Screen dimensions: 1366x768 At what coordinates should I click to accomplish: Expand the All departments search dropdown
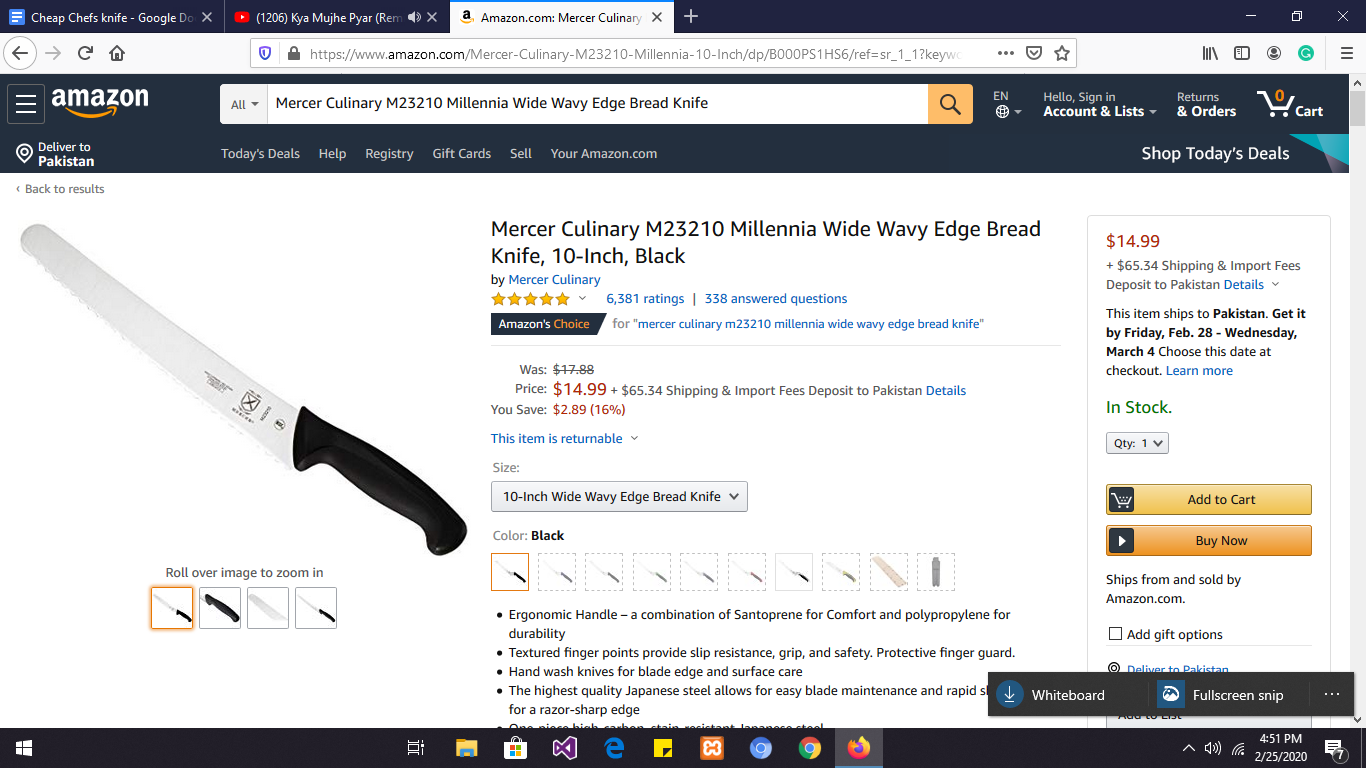244,104
